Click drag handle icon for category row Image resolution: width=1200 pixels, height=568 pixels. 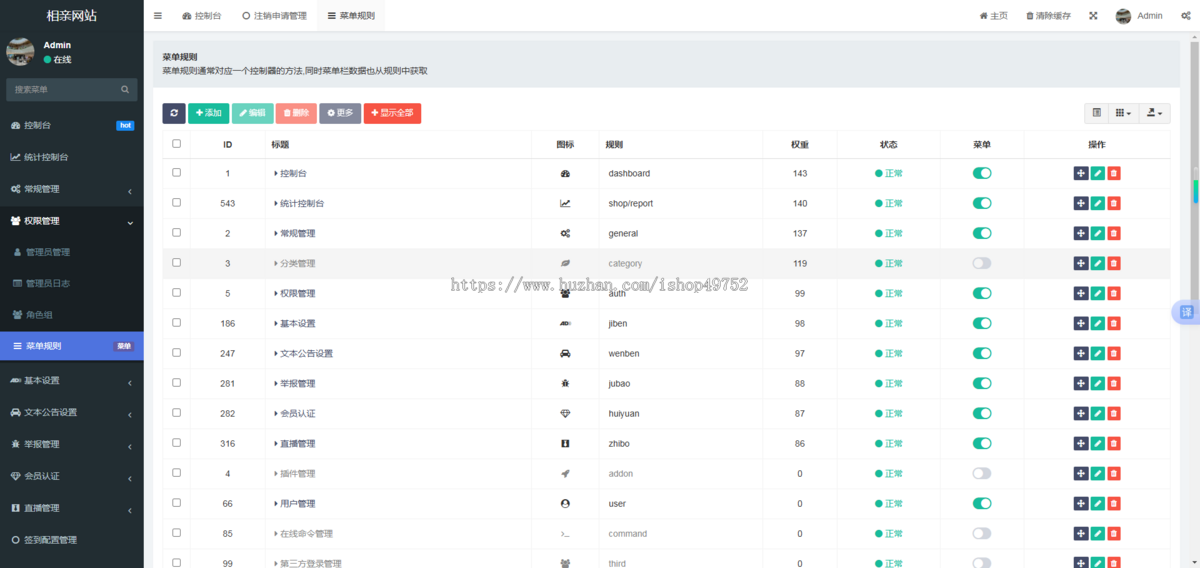pos(1080,263)
